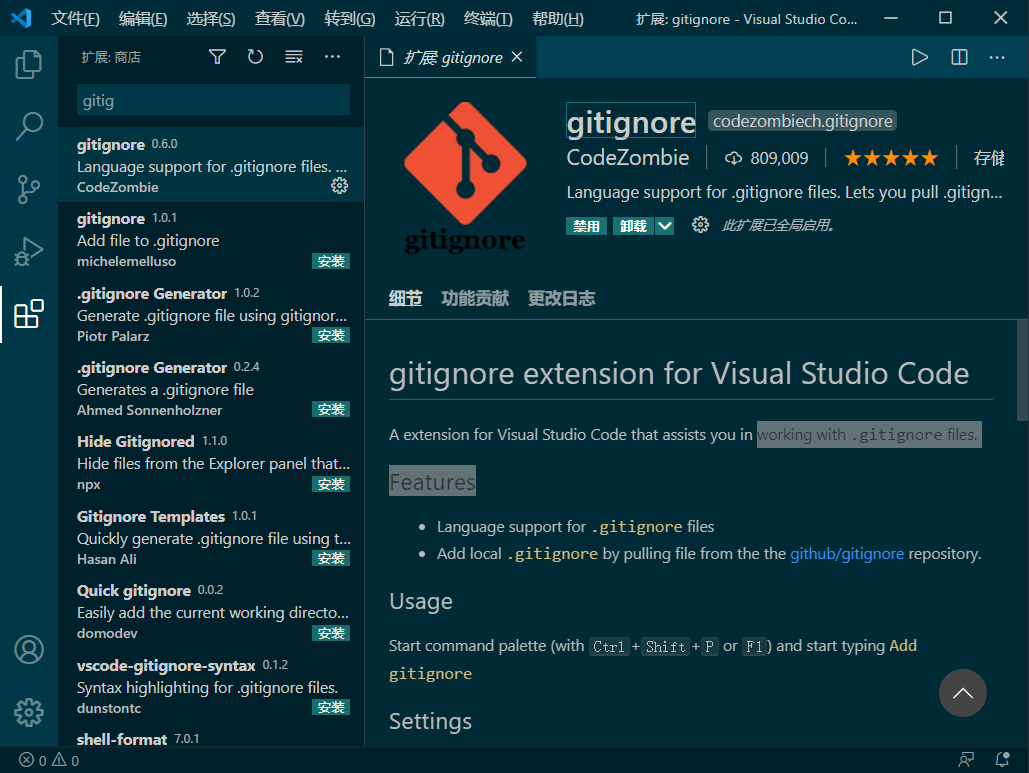Open the github/gitignore repository link
The image size is (1029, 773).
coord(847,554)
